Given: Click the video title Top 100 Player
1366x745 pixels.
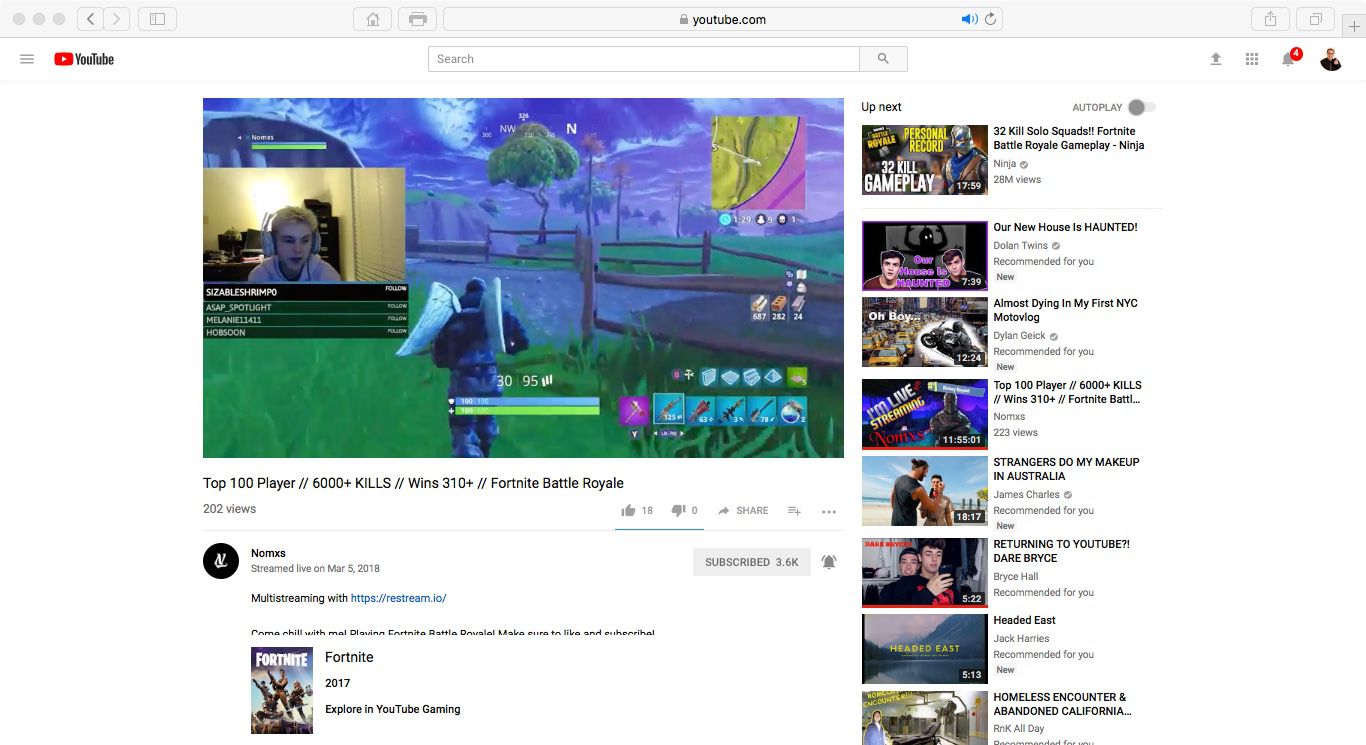Looking at the screenshot, I should point(413,483).
